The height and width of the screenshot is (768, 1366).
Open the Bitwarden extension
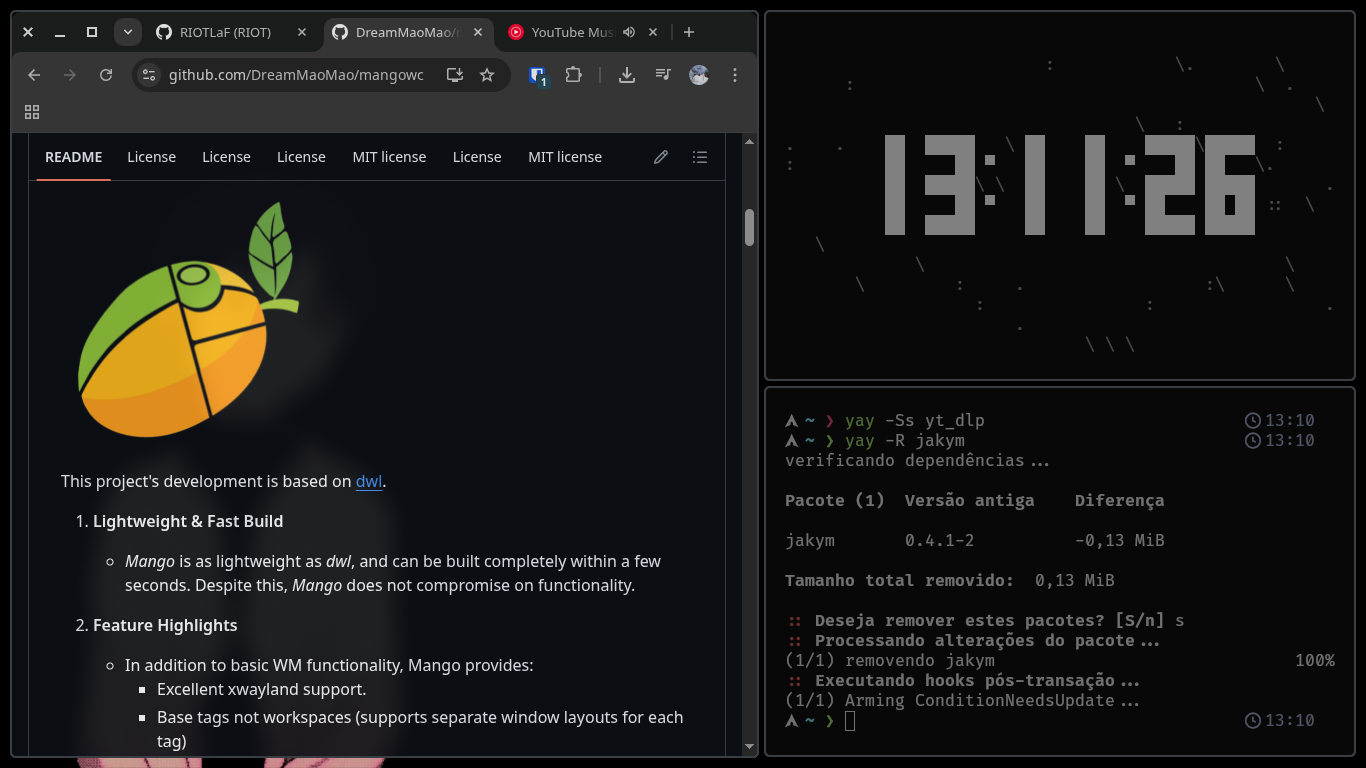(x=538, y=75)
